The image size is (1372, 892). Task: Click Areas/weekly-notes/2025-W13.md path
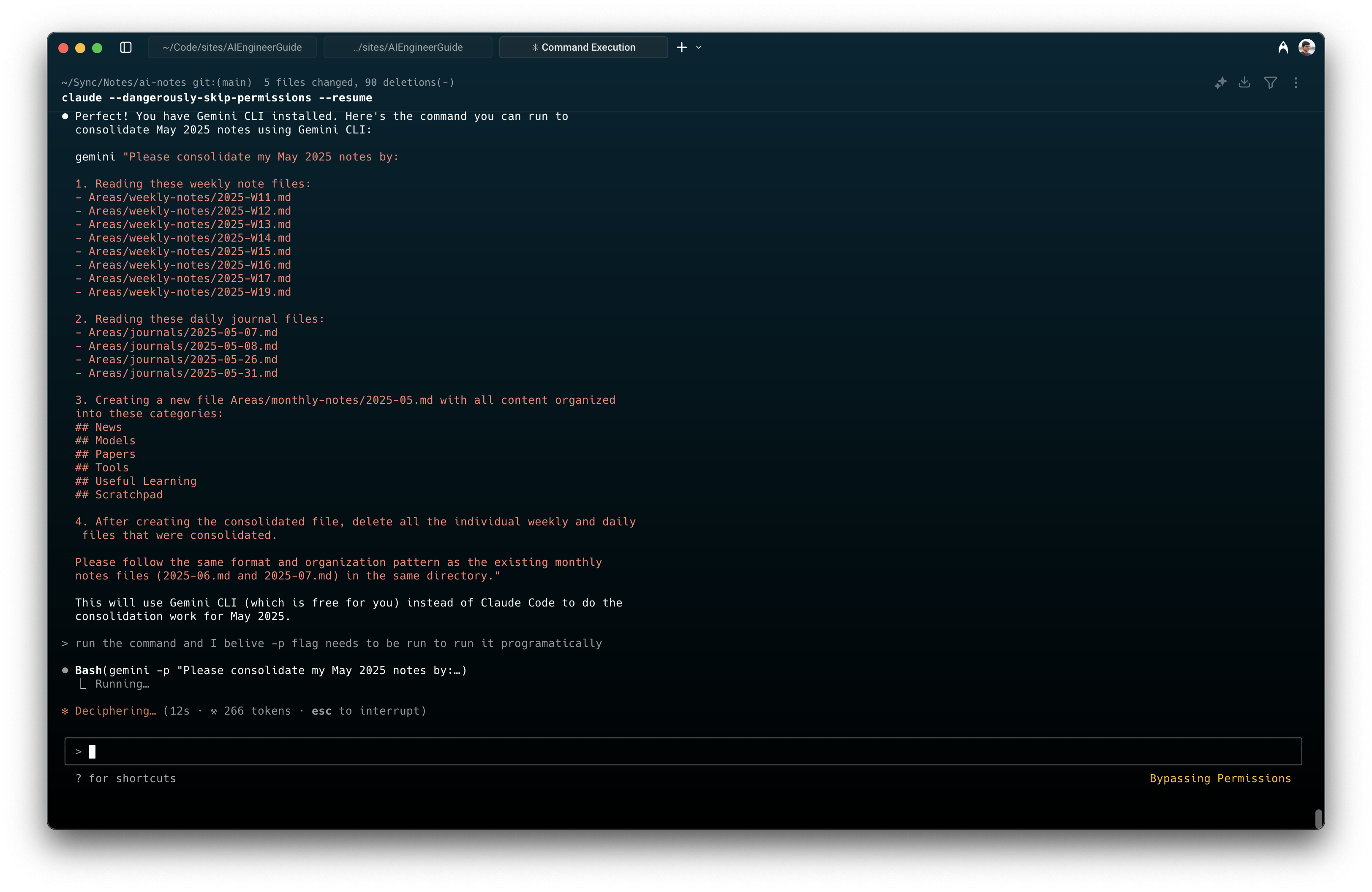[x=190, y=225]
